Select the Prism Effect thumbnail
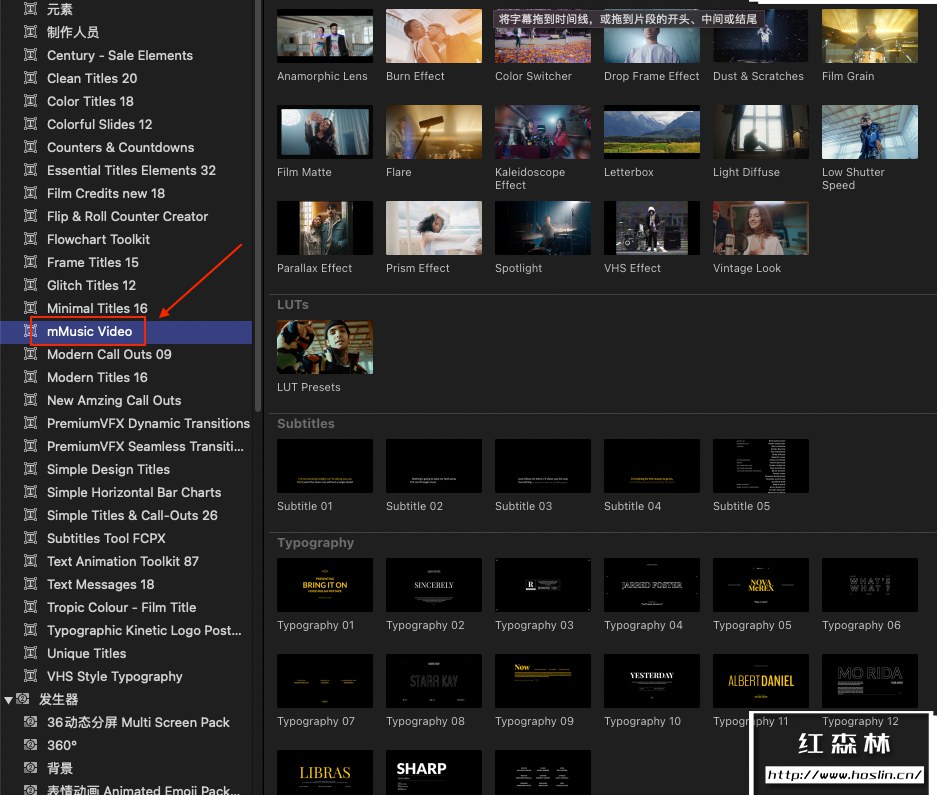 [x=434, y=228]
